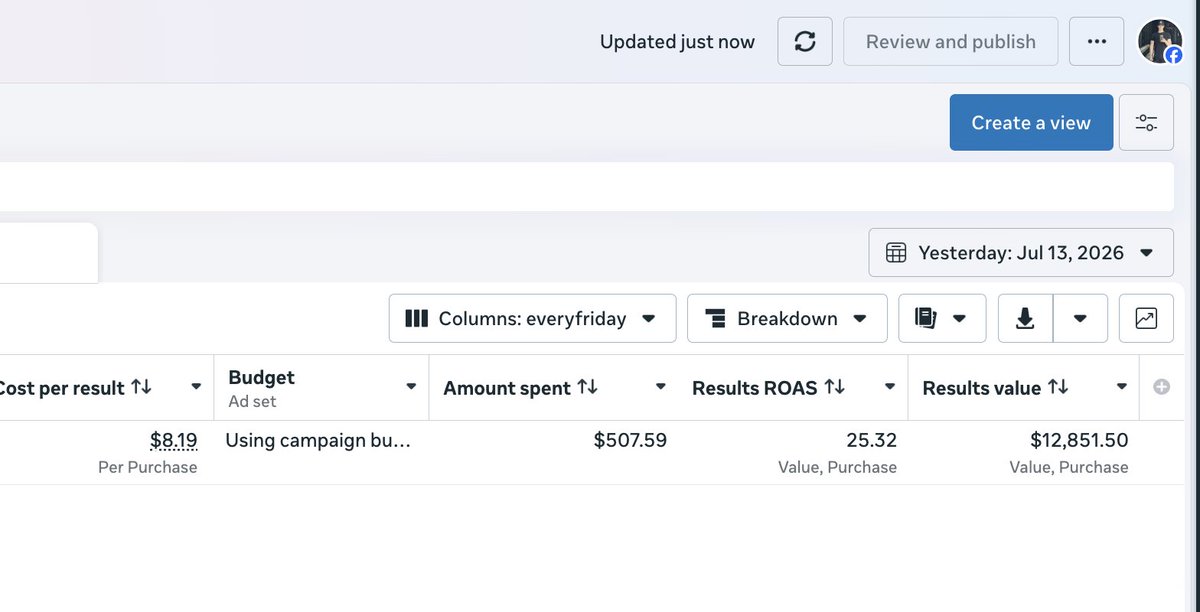1200x612 pixels.
Task: Click the Updated just now text
Action: (677, 42)
